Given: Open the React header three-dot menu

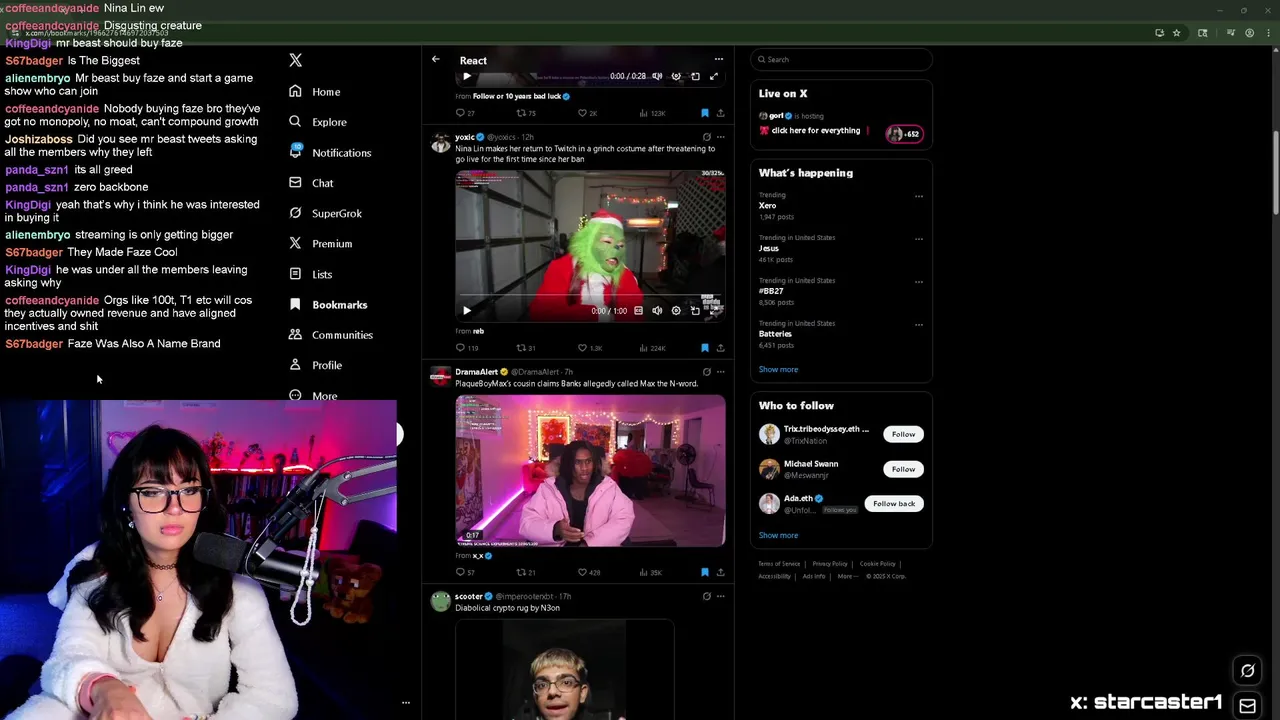Looking at the screenshot, I should tap(718, 60).
